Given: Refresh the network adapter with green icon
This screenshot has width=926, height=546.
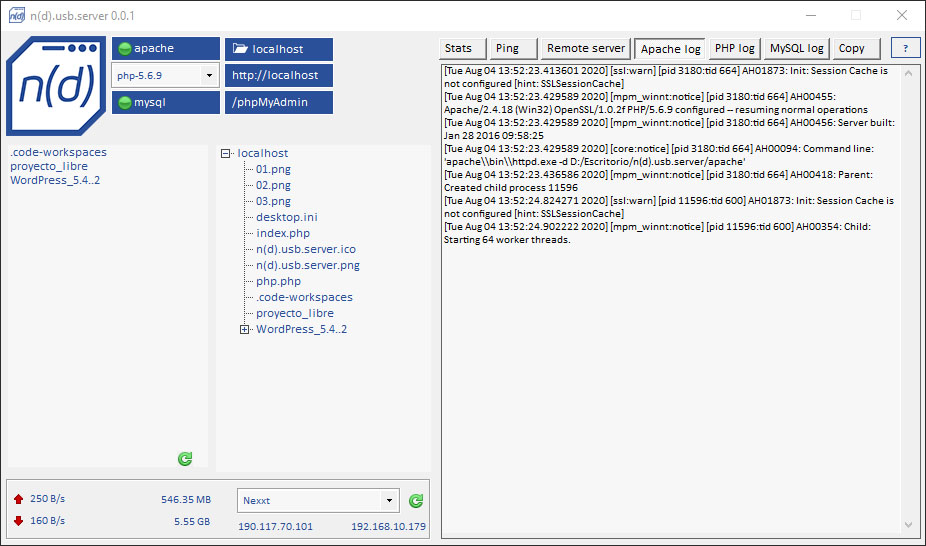Looking at the screenshot, I should click(x=416, y=501).
